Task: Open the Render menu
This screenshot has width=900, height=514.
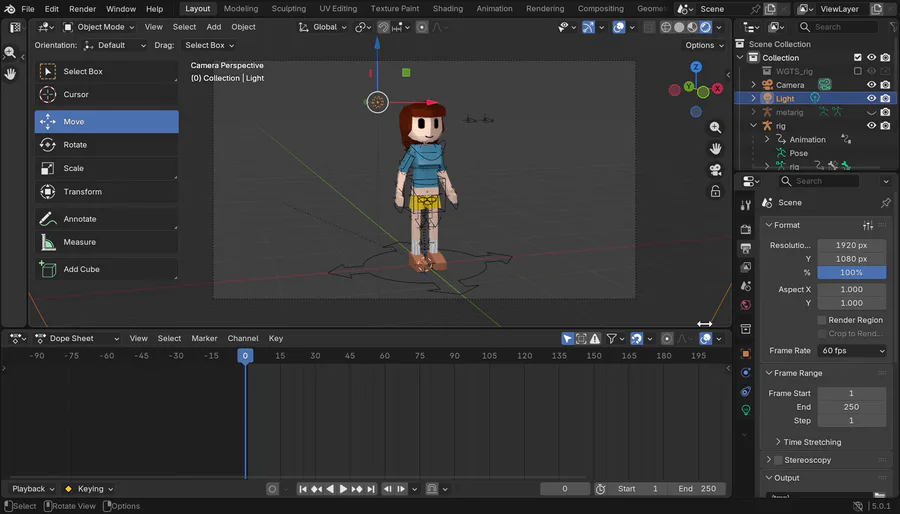Action: [x=82, y=9]
